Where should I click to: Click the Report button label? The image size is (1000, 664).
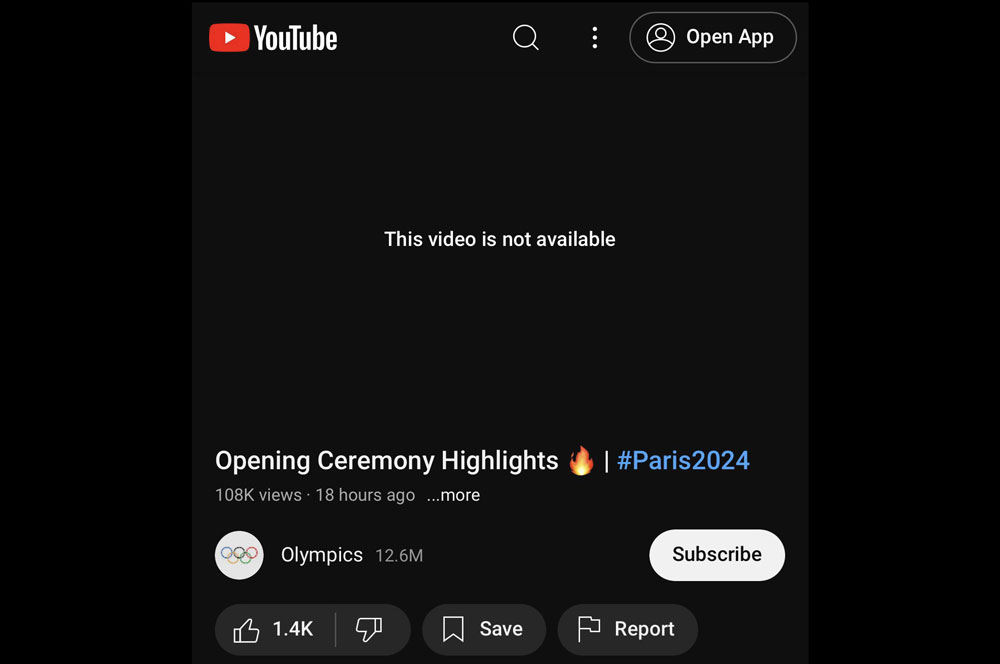[x=644, y=630]
